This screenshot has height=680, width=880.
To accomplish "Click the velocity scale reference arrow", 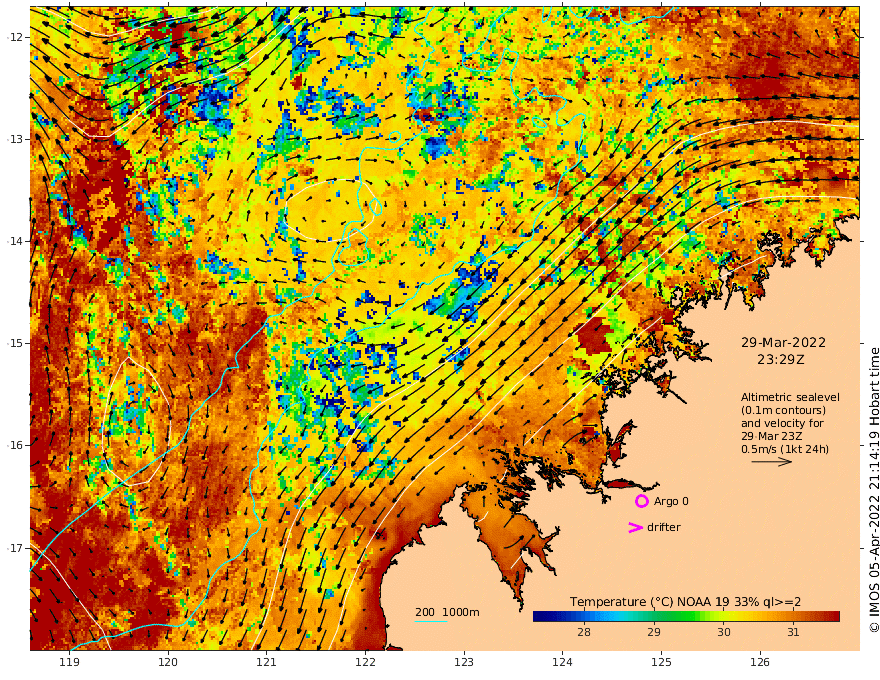I will tap(772, 462).
